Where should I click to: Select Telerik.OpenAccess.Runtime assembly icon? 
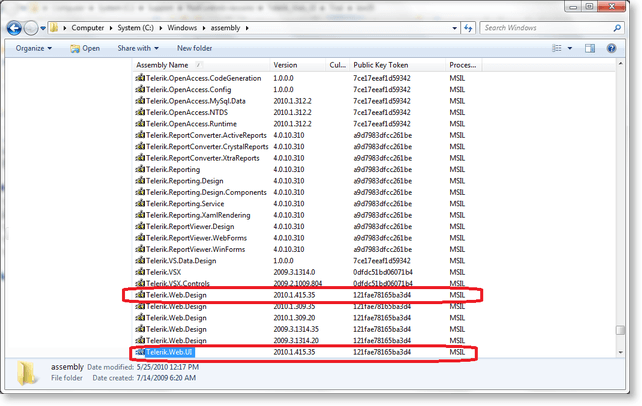coord(140,124)
